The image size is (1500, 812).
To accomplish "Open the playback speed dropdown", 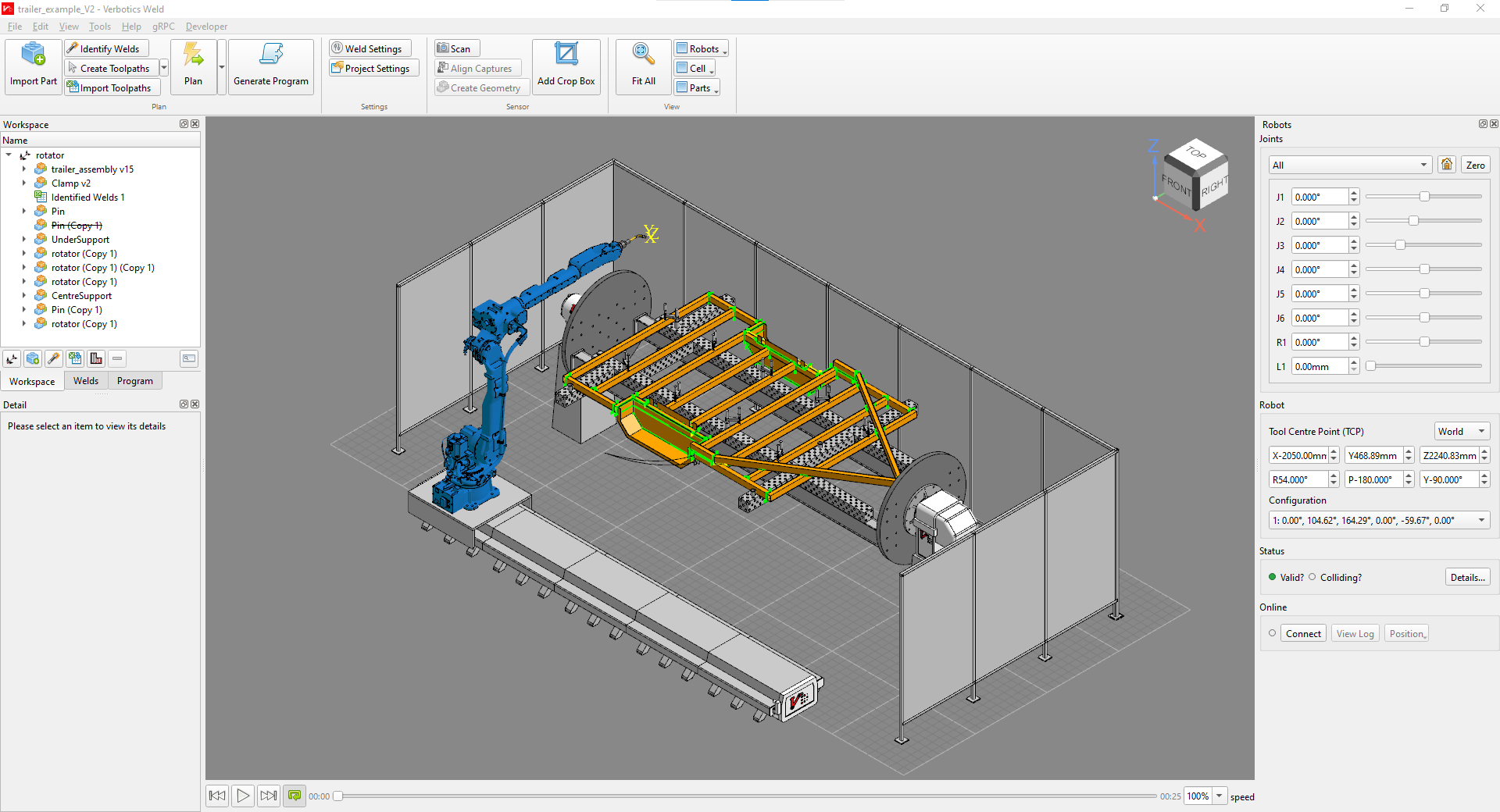I will pos(1219,796).
